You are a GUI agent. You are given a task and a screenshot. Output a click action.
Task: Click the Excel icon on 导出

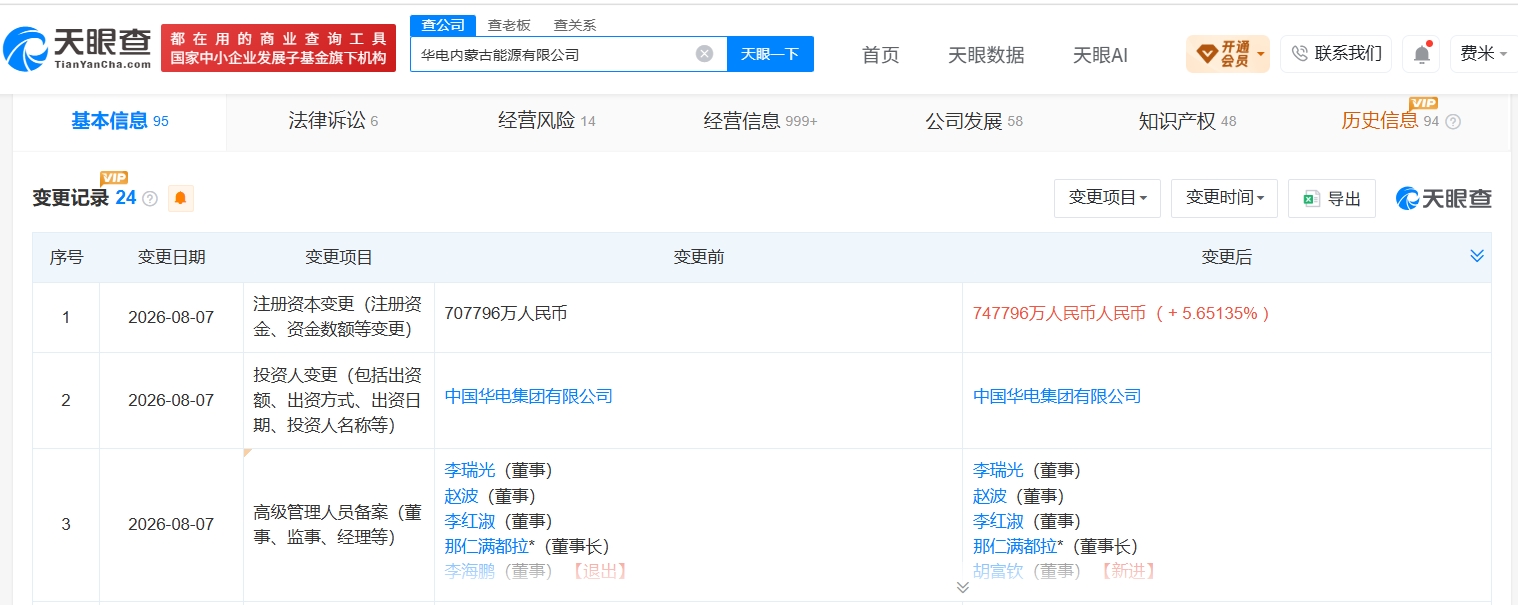1311,199
